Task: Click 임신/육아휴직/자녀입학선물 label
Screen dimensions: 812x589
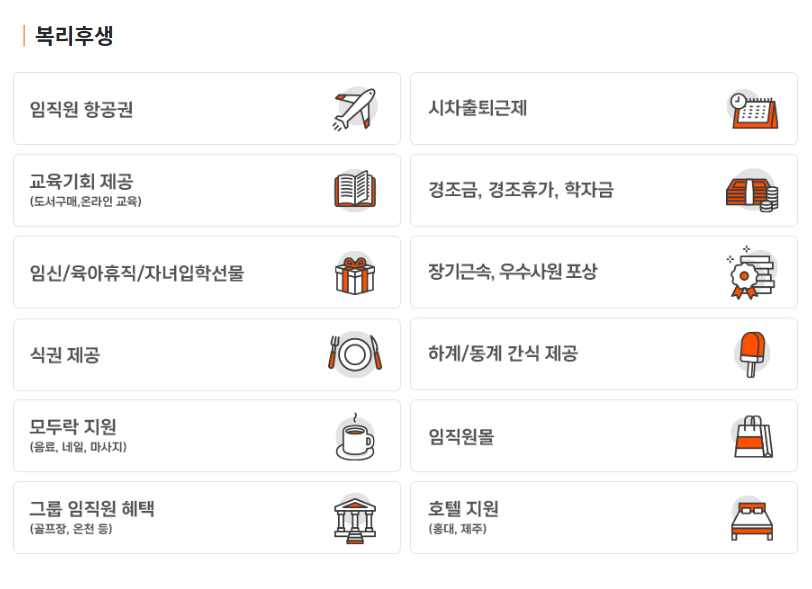Action: pos(137,273)
